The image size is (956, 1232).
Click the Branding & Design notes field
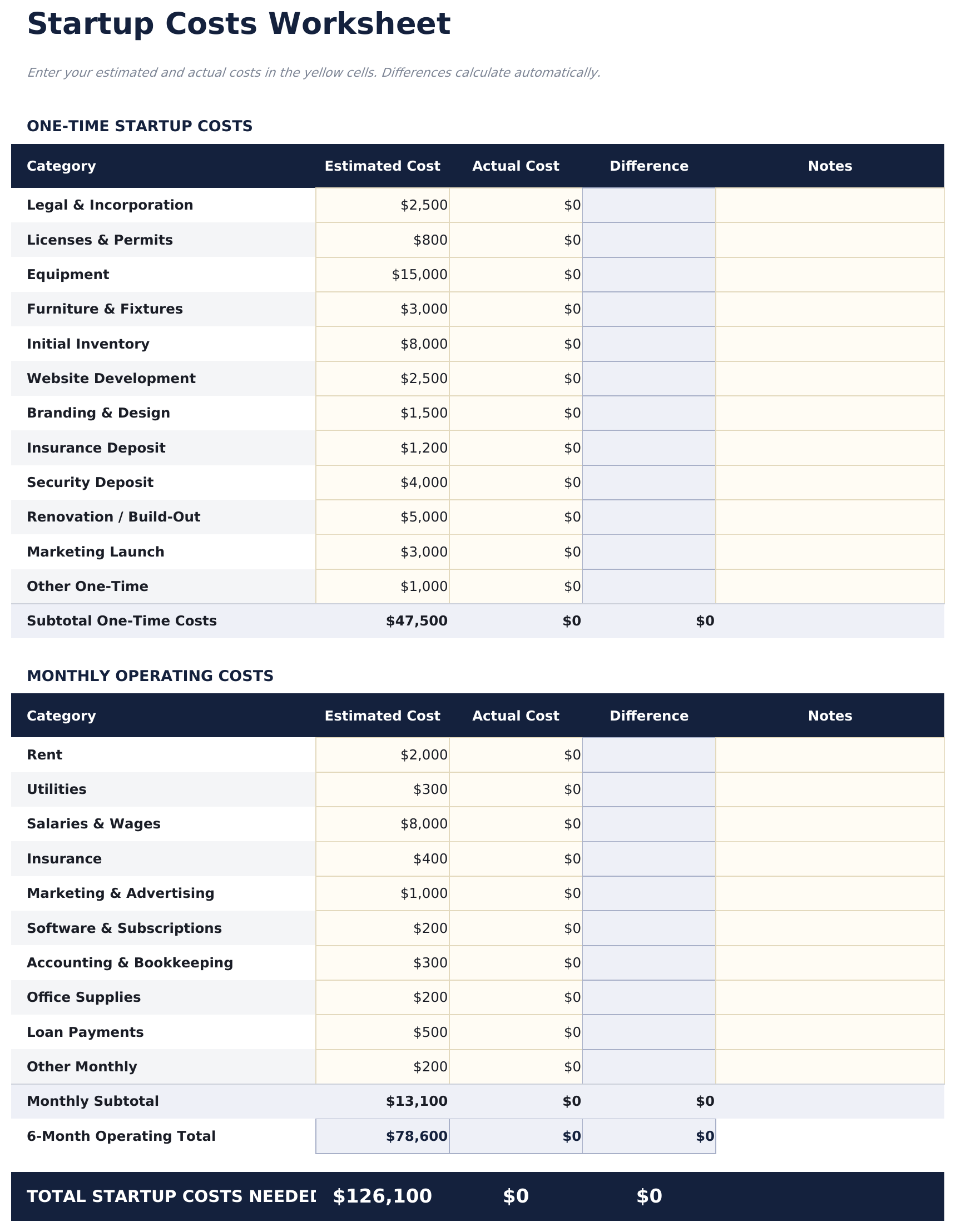point(830,413)
